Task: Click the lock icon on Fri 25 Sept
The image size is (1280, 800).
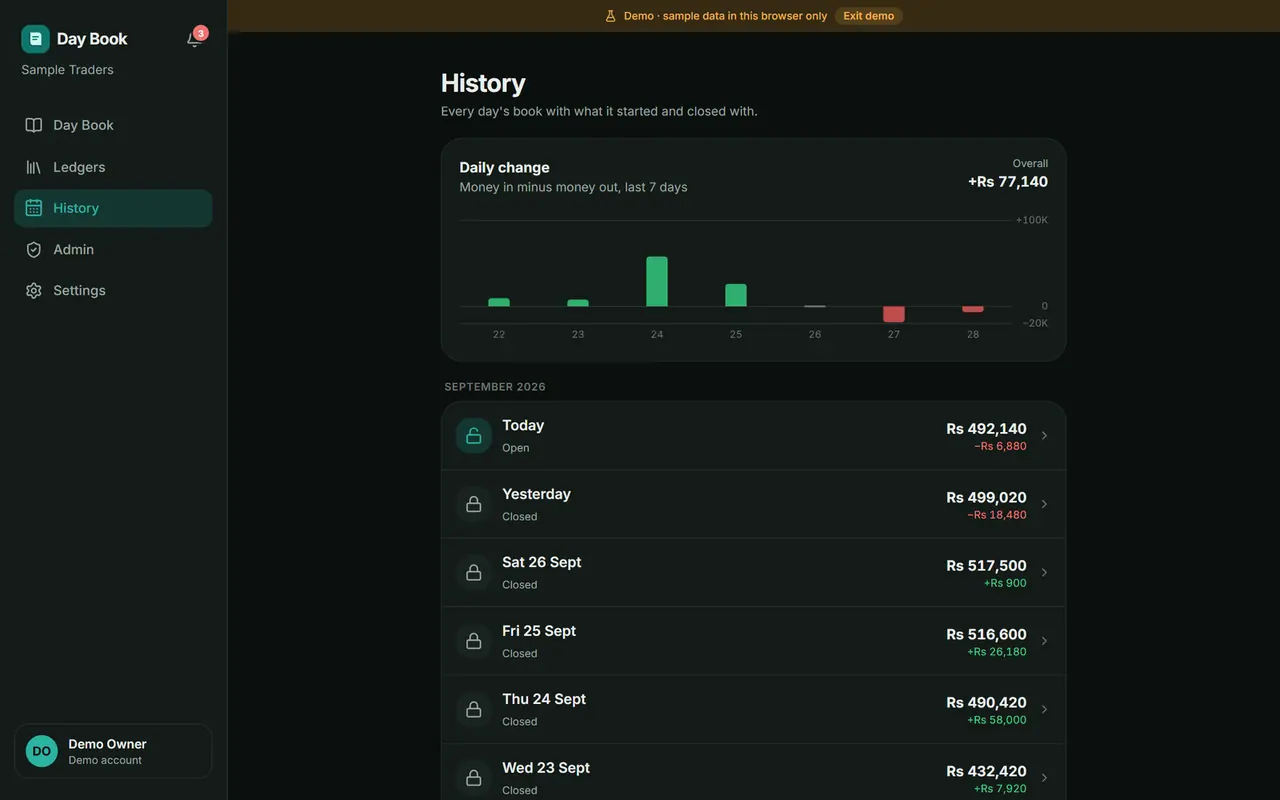Action: pyautogui.click(x=474, y=641)
